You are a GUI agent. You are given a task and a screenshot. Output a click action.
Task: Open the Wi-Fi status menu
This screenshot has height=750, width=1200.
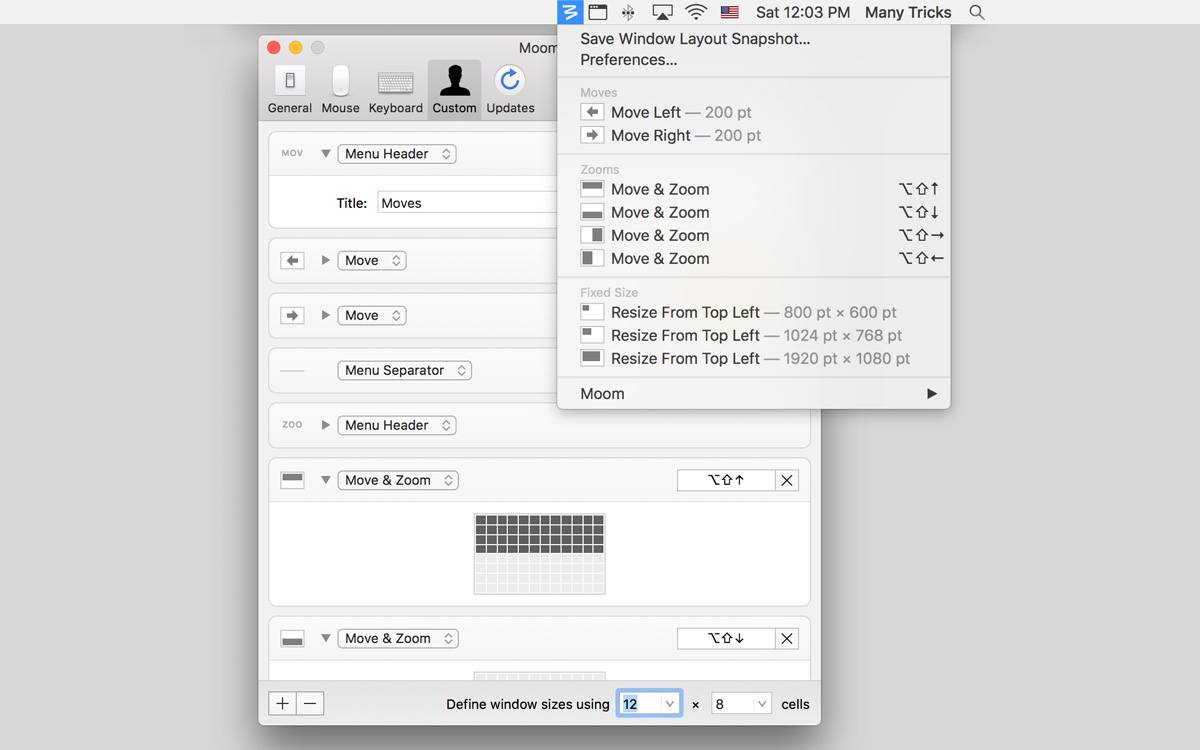click(x=696, y=12)
